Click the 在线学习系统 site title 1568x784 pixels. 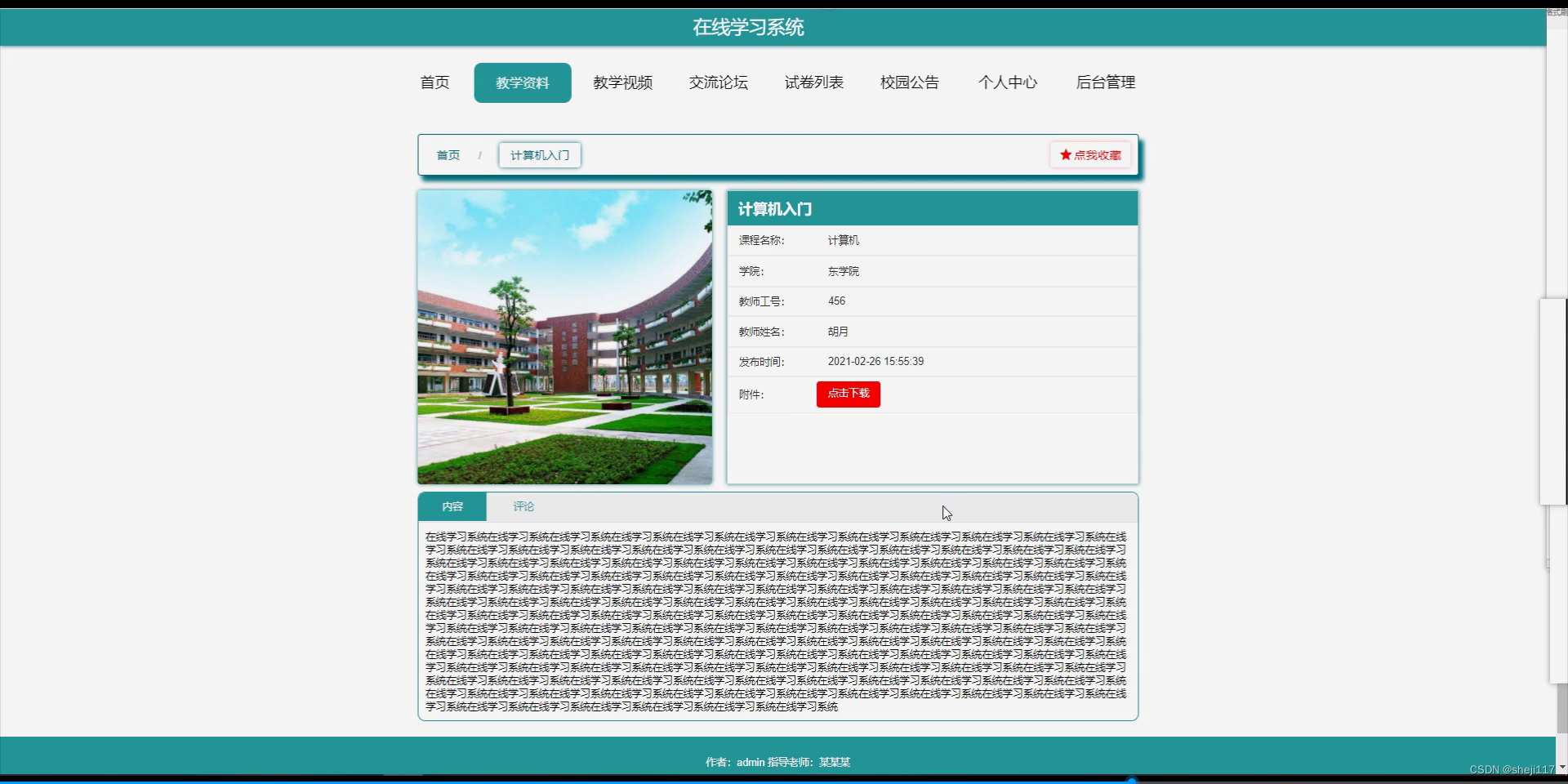[x=746, y=27]
